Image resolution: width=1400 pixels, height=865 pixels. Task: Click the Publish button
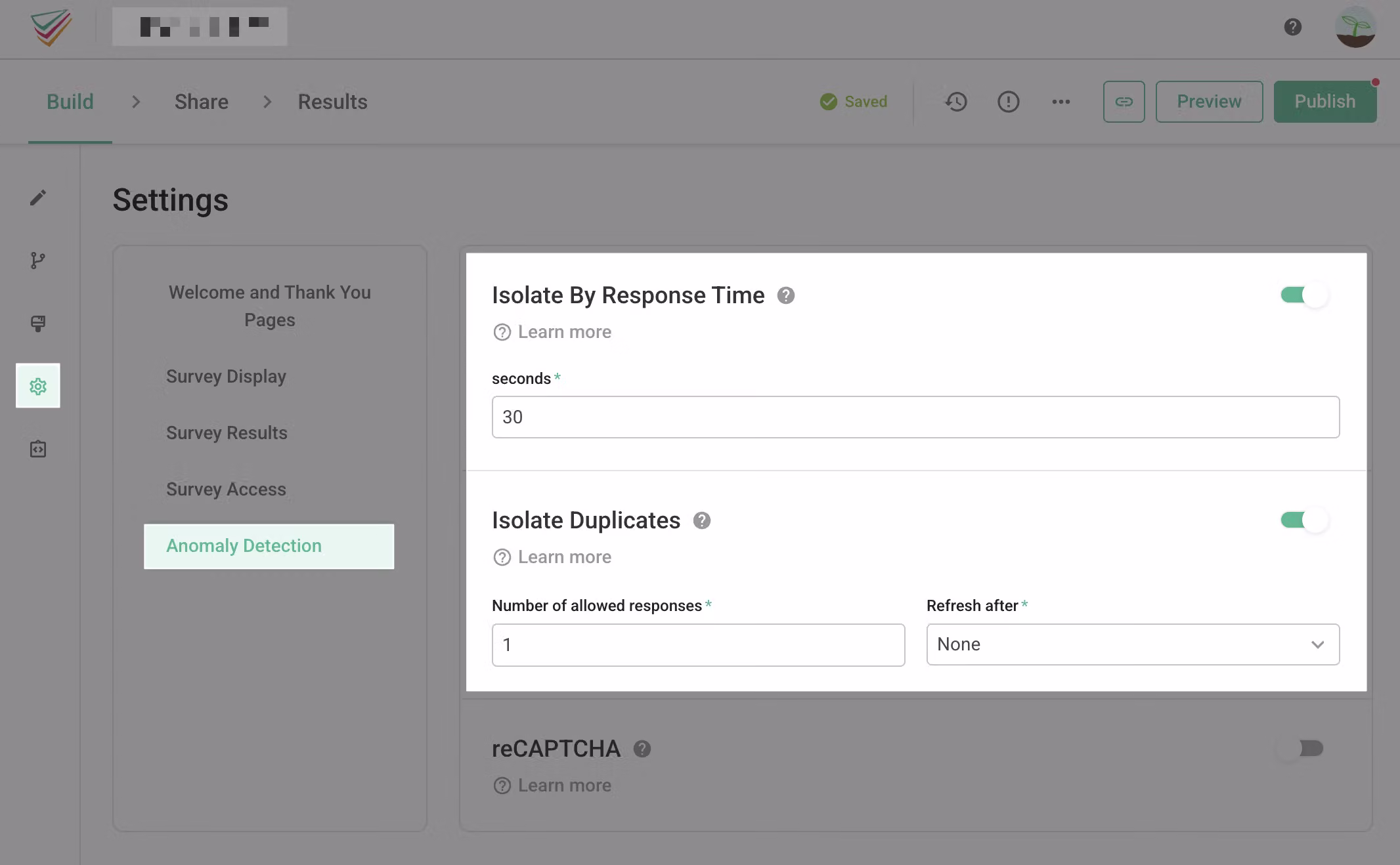coord(1325,102)
